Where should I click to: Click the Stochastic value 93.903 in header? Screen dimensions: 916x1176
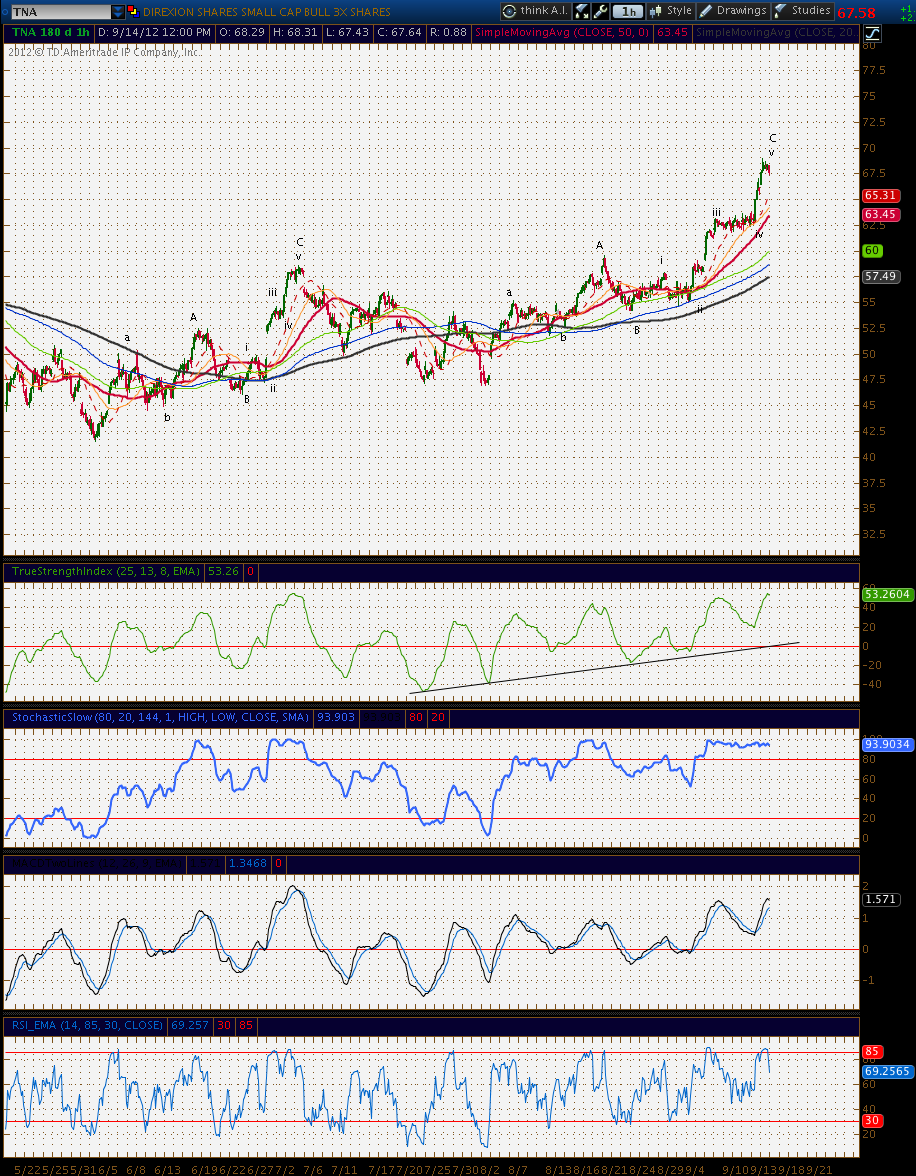point(335,718)
